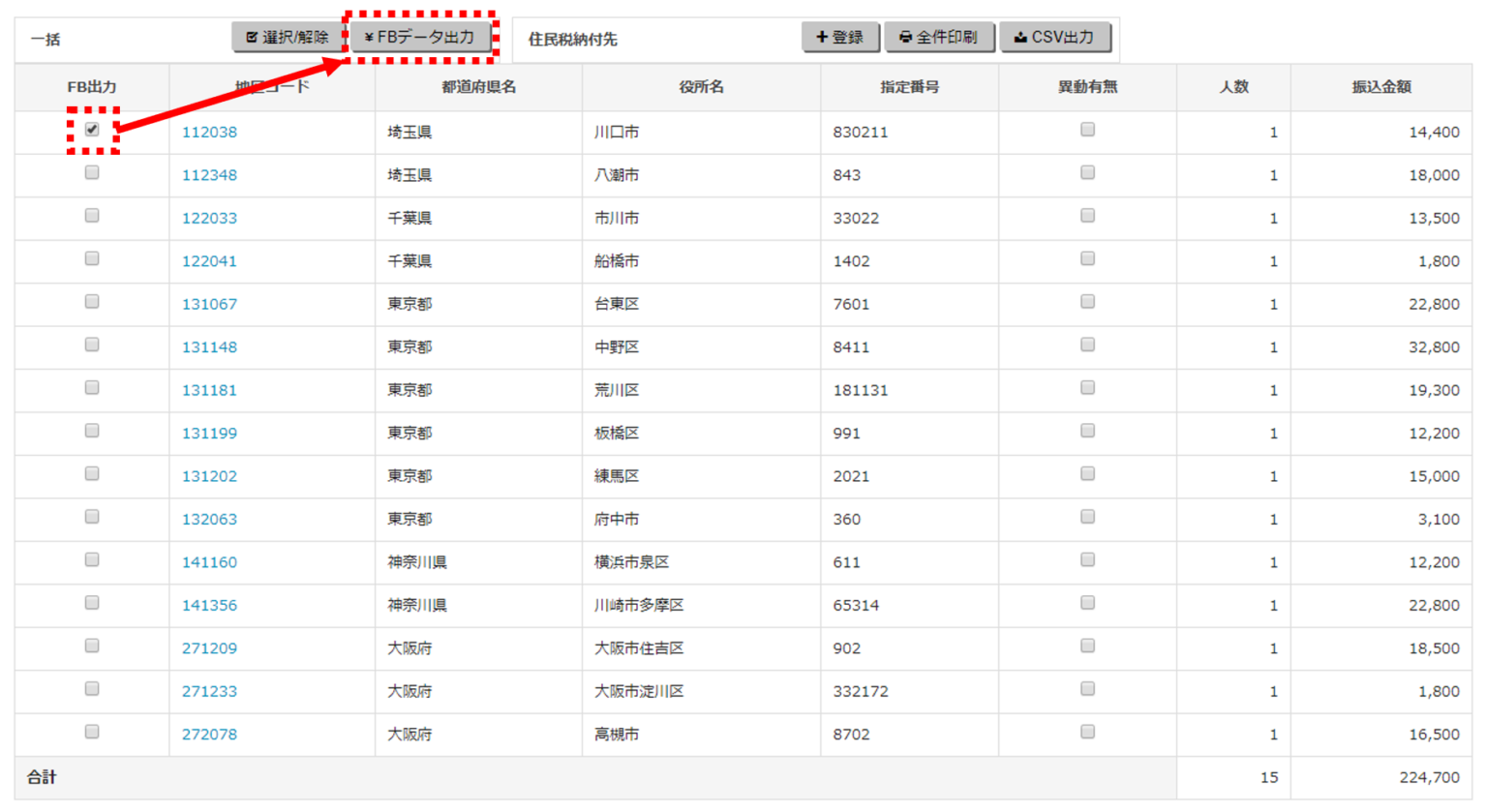Open district code link 131067 for 台東区

[x=210, y=303]
